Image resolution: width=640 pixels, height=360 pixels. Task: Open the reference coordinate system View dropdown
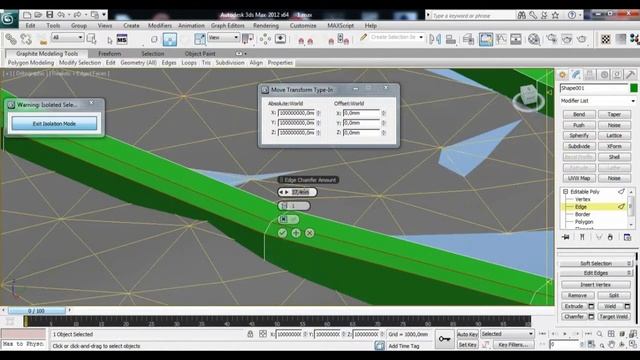223,38
